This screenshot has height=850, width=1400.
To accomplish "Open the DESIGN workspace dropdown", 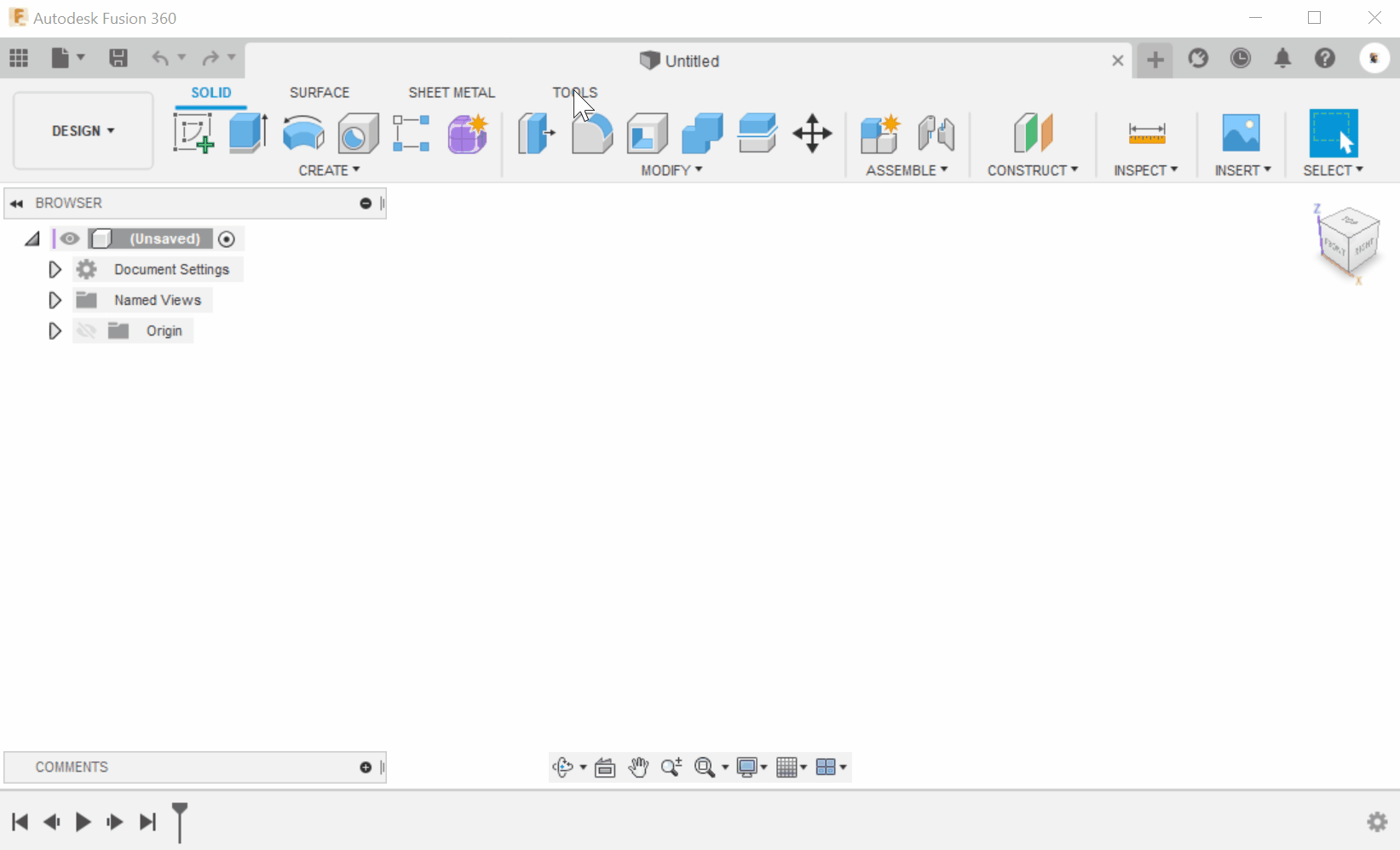I will pyautogui.click(x=84, y=131).
